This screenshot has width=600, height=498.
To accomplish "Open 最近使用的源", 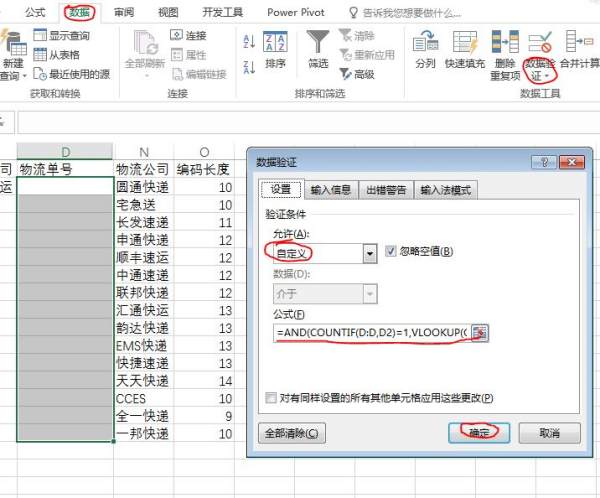I will coord(72,73).
